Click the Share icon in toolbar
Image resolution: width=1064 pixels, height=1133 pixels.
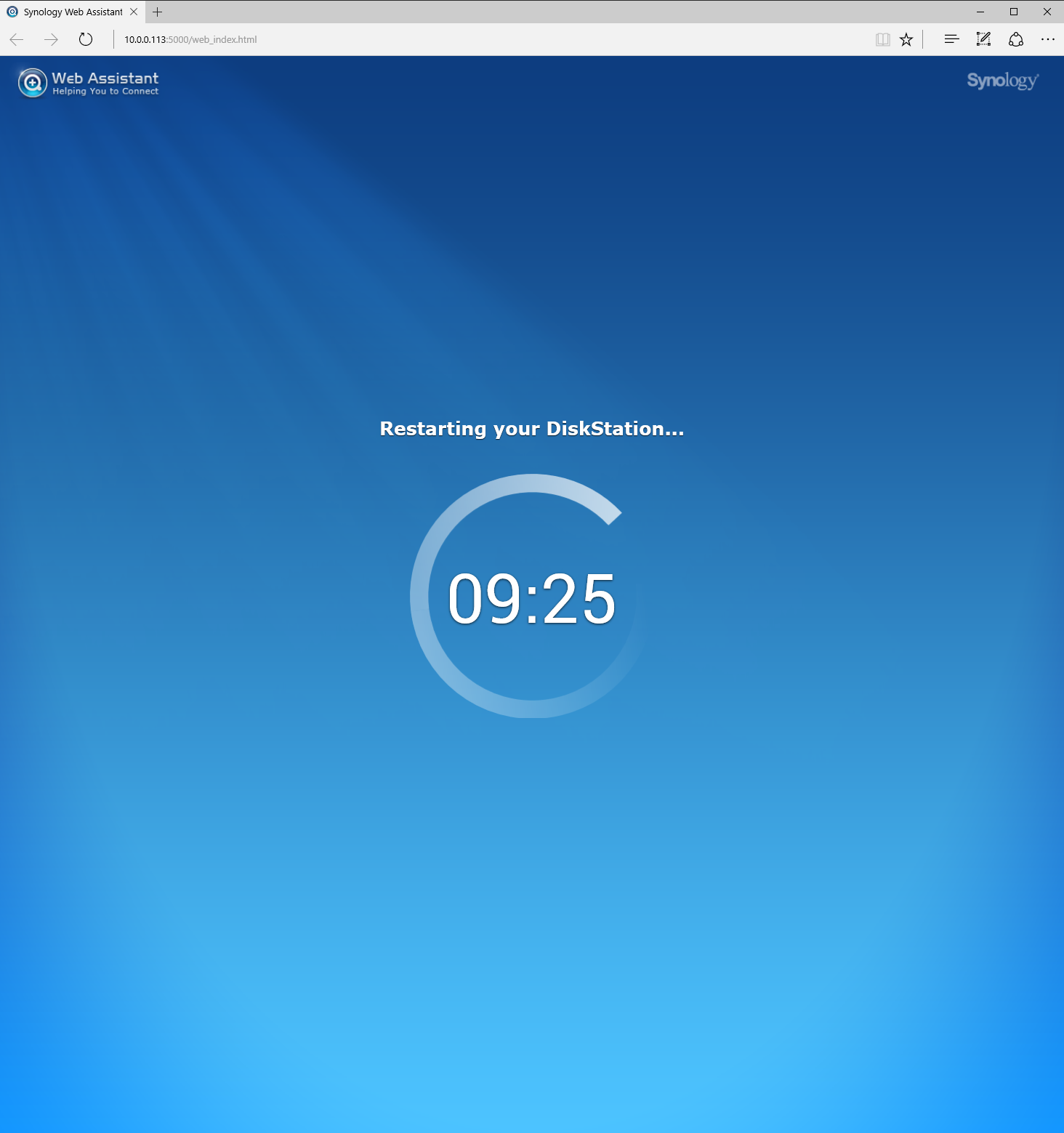point(1016,39)
